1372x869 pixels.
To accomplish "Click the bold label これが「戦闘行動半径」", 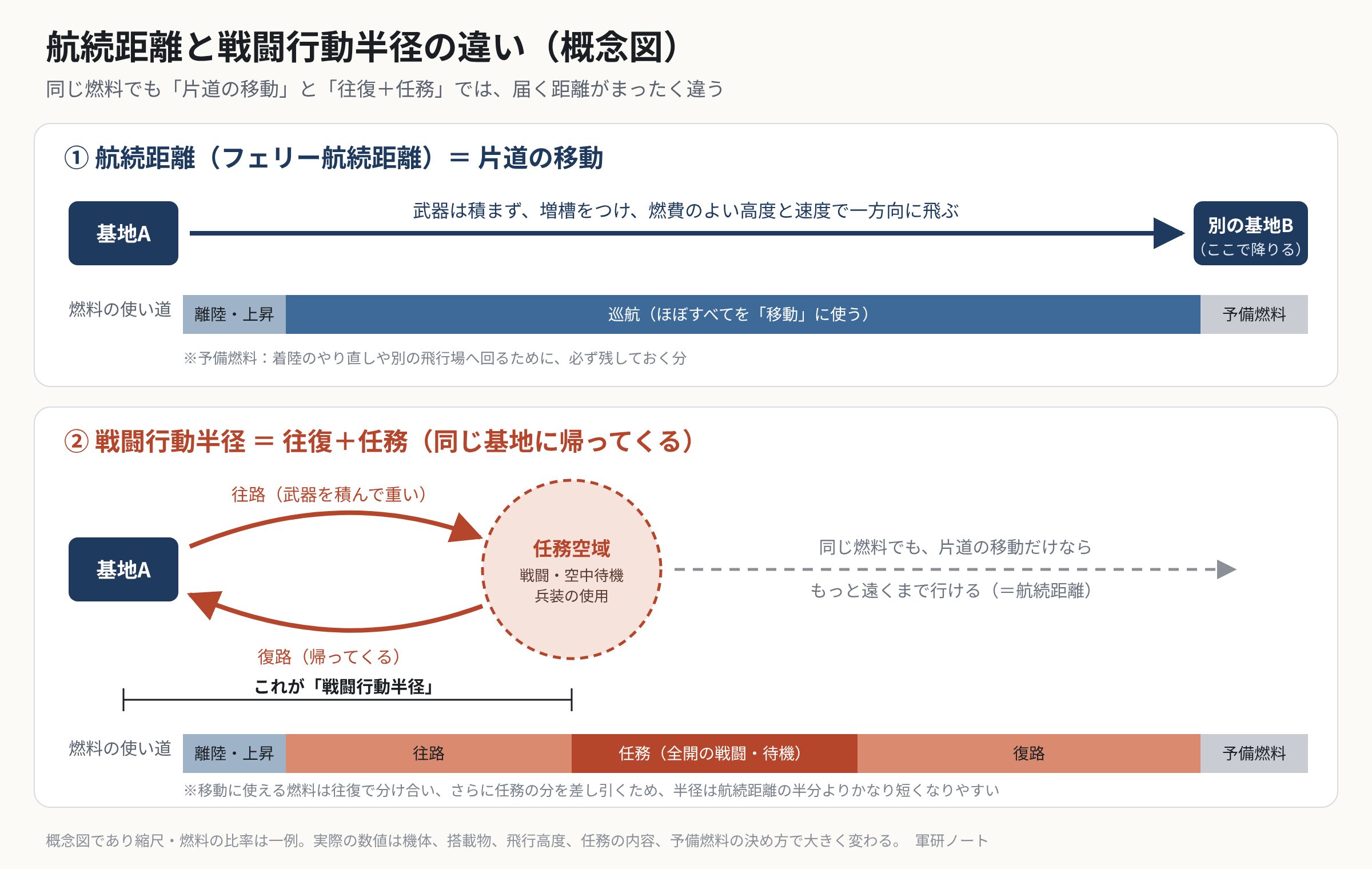I will point(344,687).
